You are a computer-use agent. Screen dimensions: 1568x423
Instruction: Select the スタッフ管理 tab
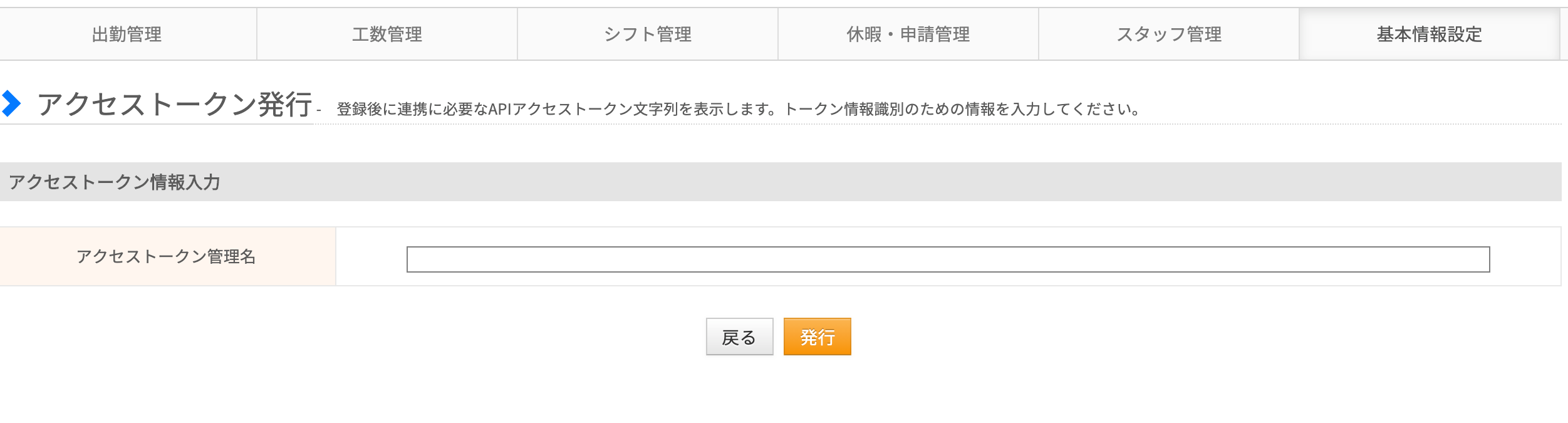pos(1169,34)
